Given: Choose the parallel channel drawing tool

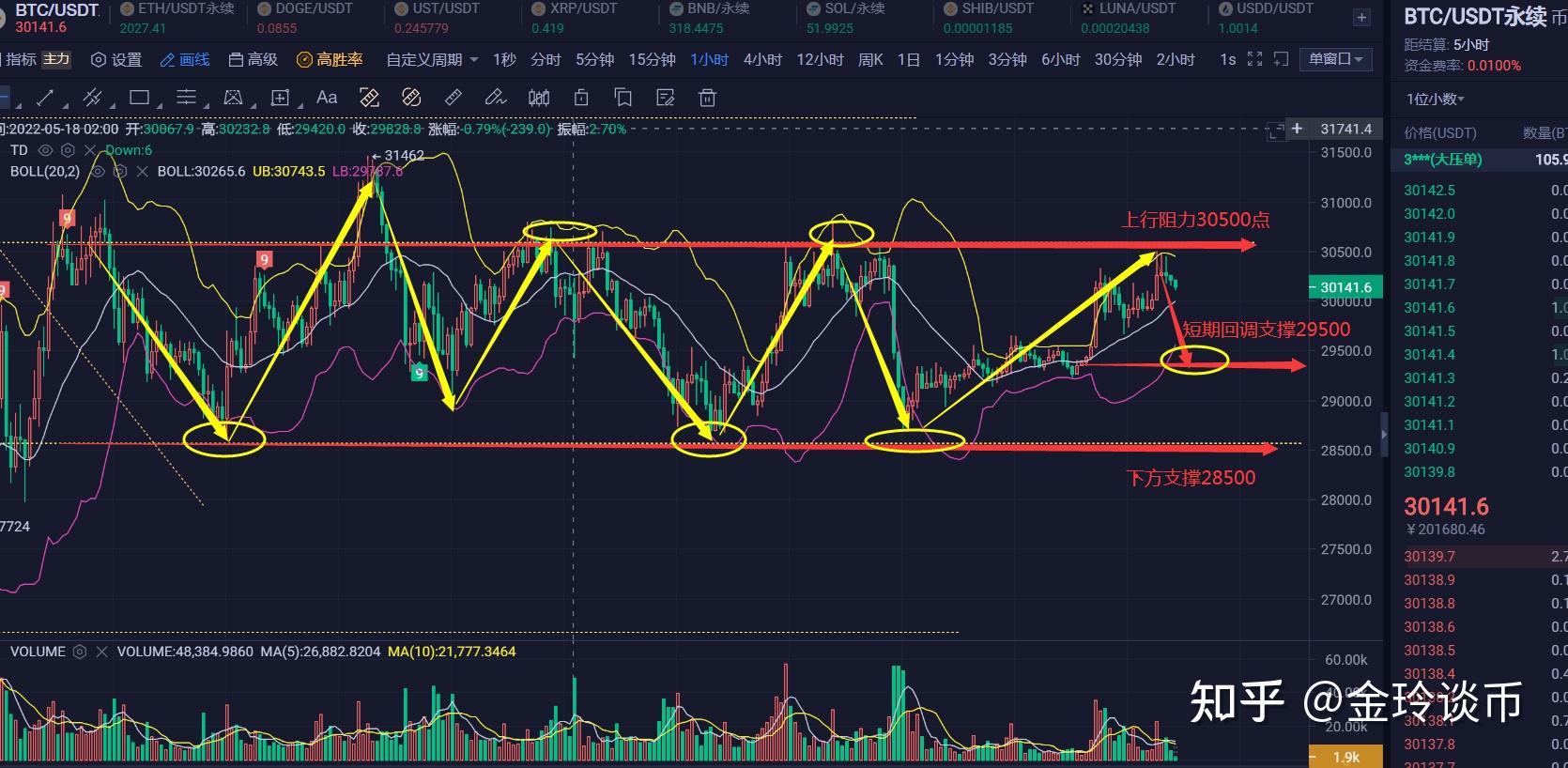Looking at the screenshot, I should [92, 98].
